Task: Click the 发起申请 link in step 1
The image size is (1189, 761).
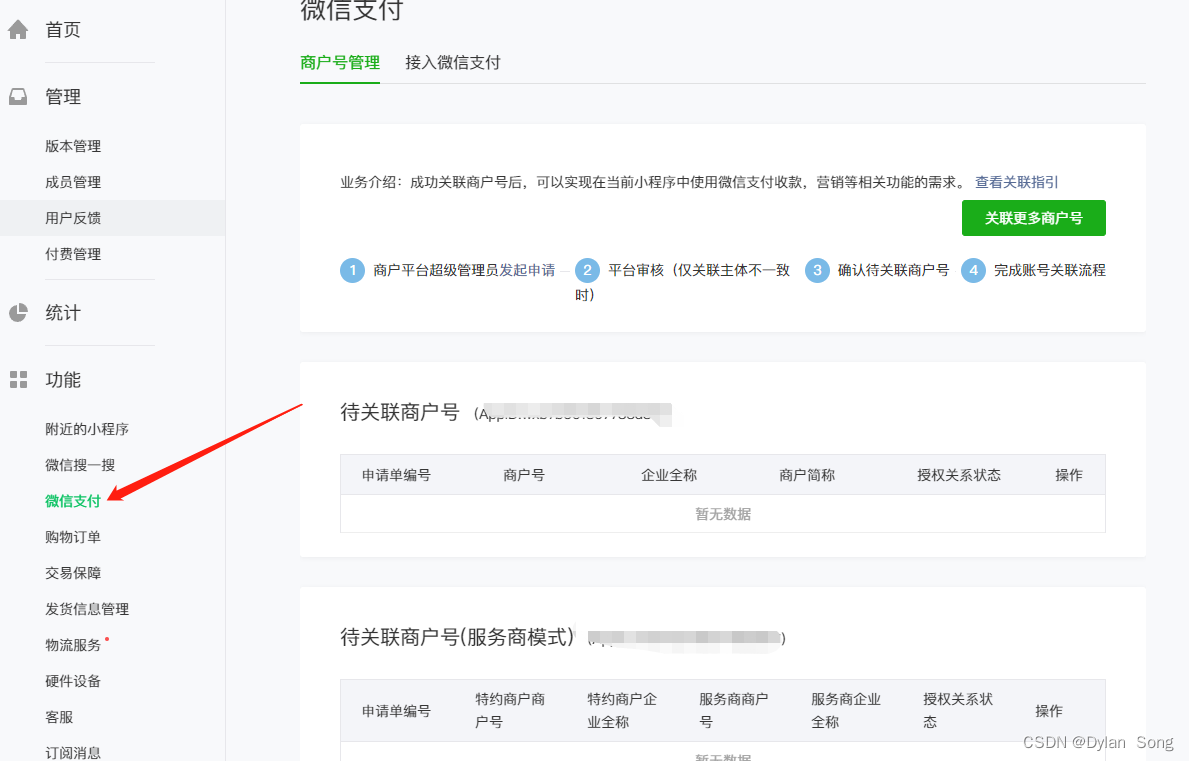Action: [x=527, y=270]
